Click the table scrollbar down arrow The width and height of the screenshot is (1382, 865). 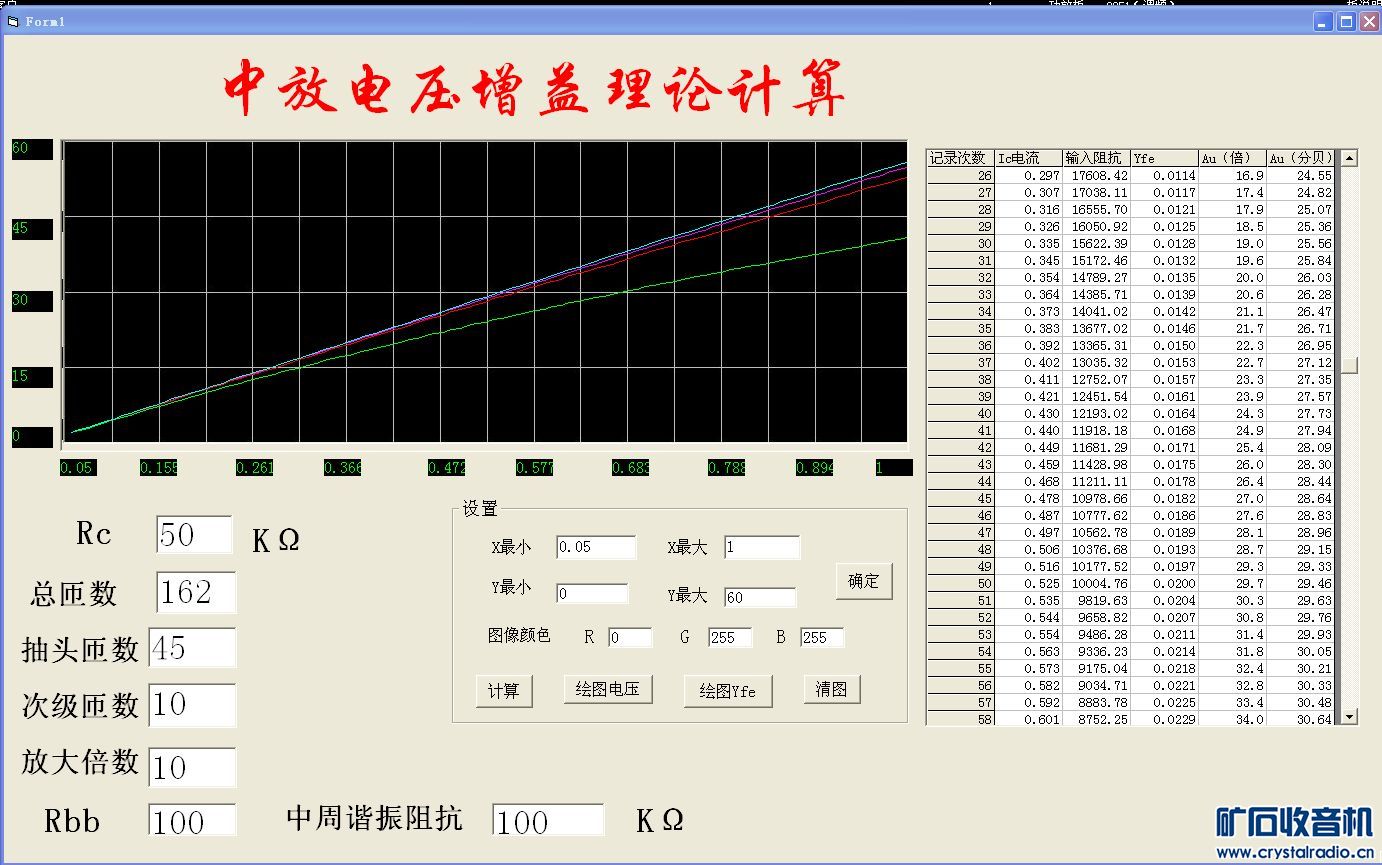(x=1349, y=716)
